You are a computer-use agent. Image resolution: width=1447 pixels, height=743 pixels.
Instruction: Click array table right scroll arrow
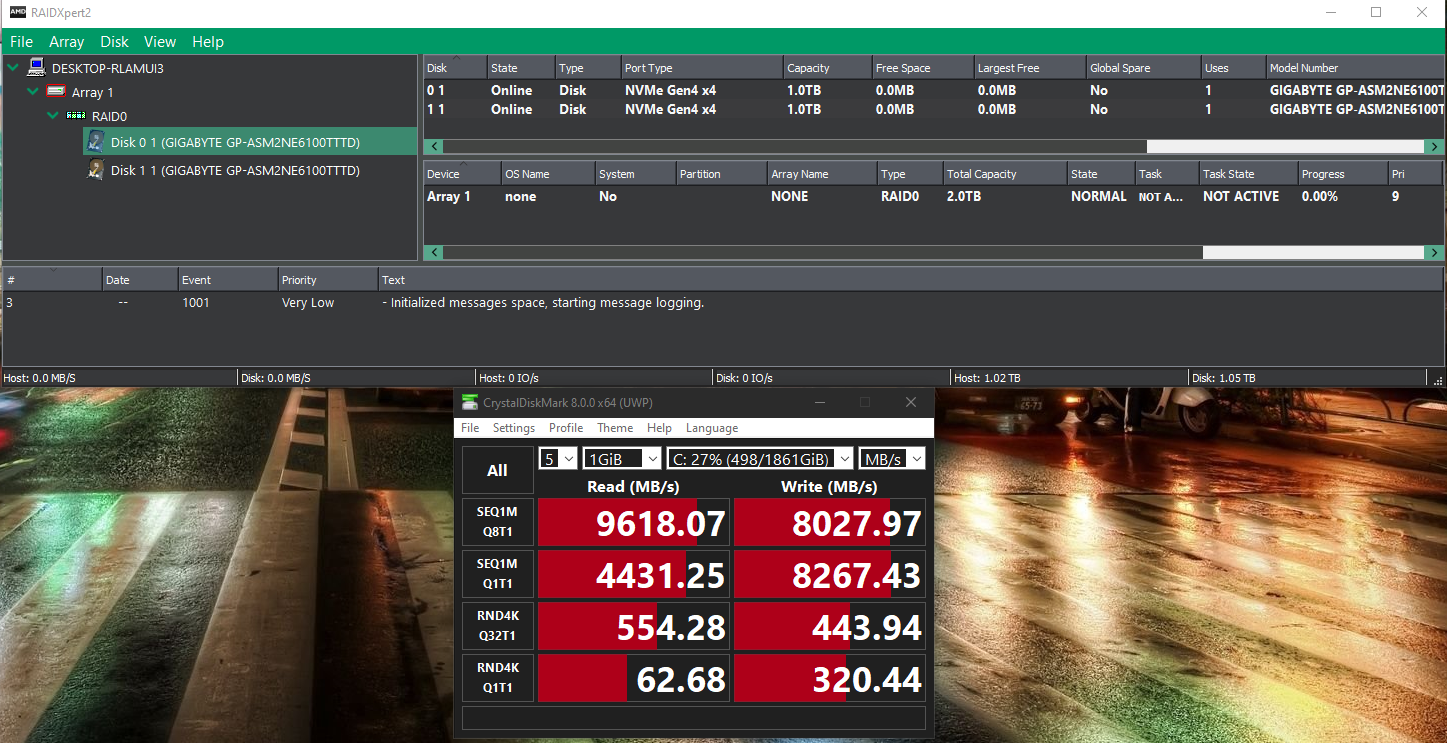coord(1435,252)
